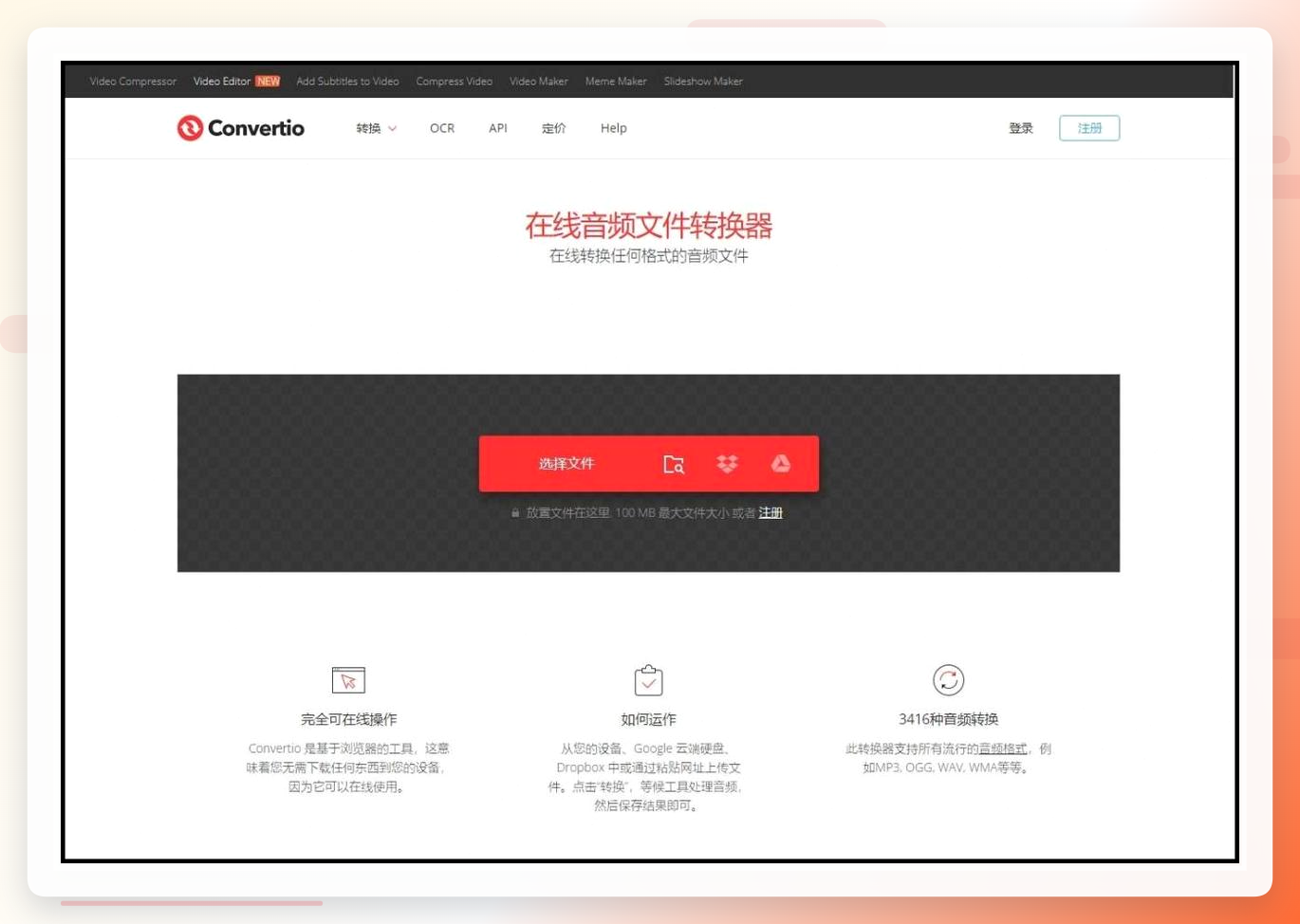
Task: Open the 音频格式 link
Action: 1003,748
